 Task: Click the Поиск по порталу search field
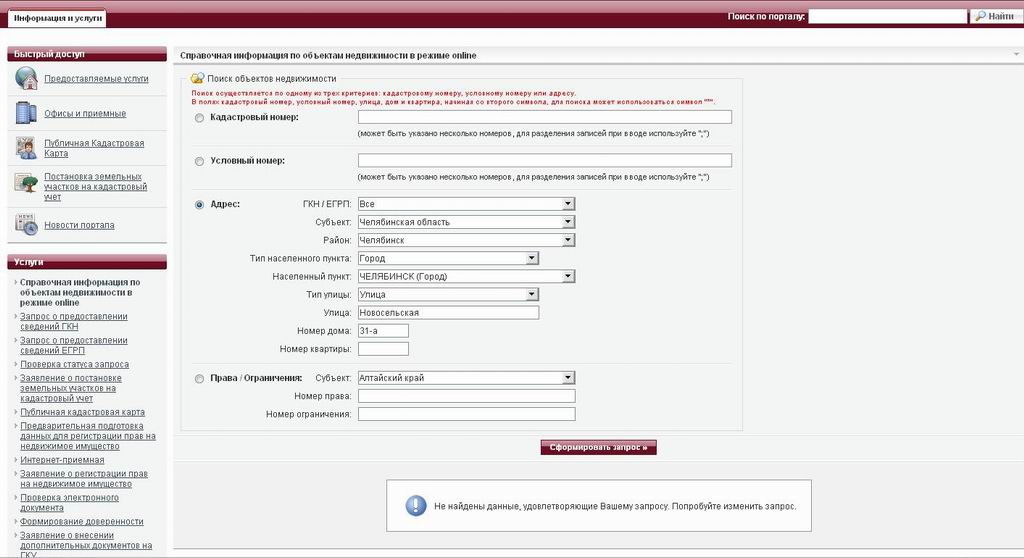886,16
